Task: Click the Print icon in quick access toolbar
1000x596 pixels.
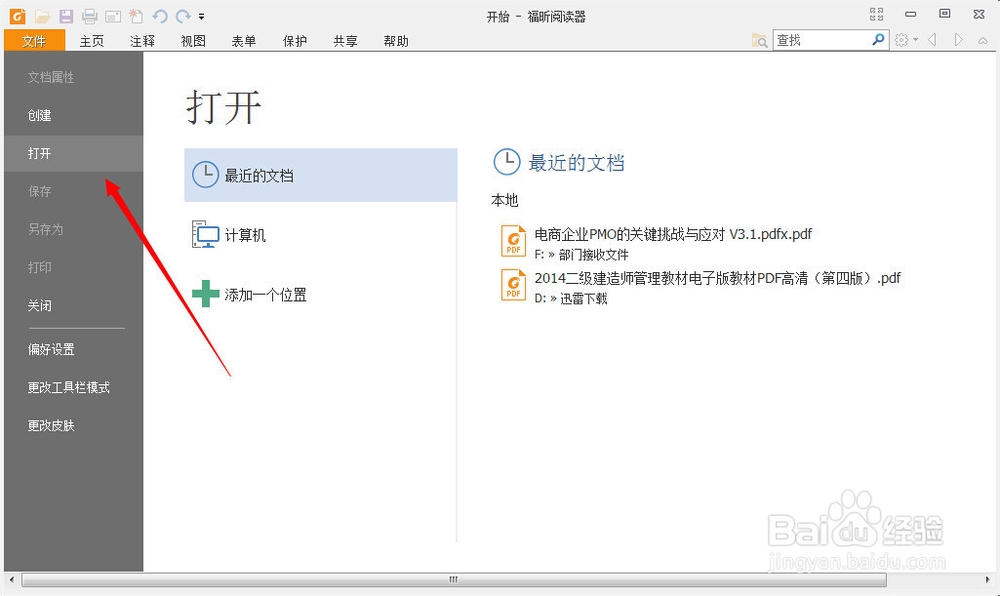Action: point(89,17)
